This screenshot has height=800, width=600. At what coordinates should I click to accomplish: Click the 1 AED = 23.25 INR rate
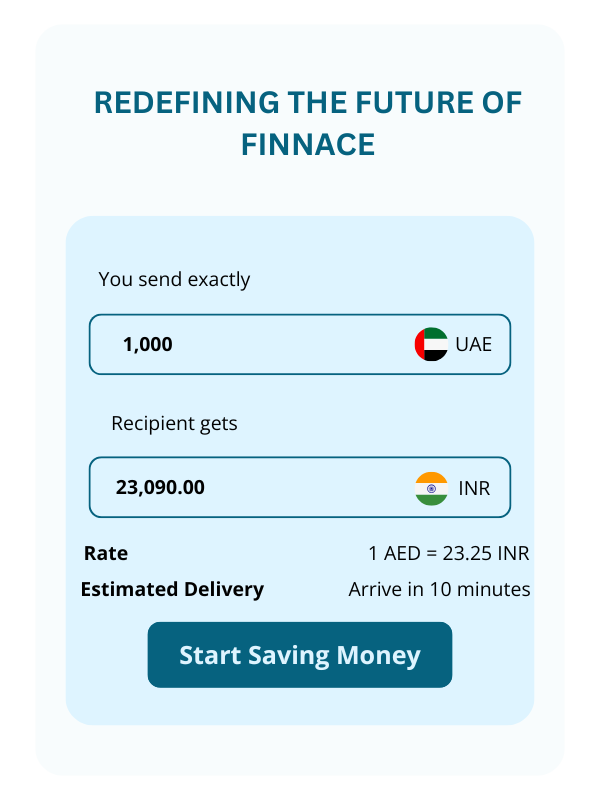449,553
